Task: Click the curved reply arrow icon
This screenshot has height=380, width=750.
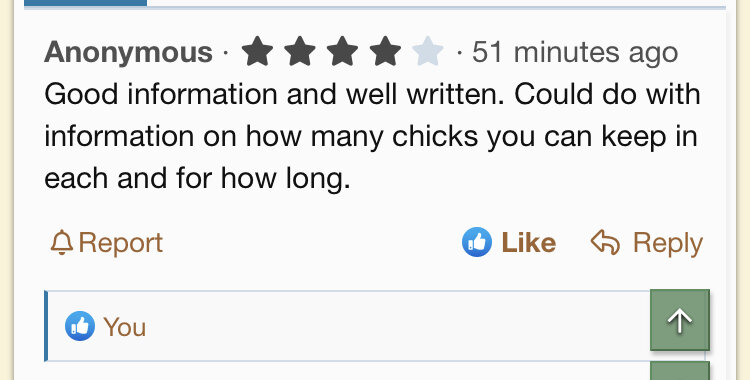Action: tap(606, 242)
